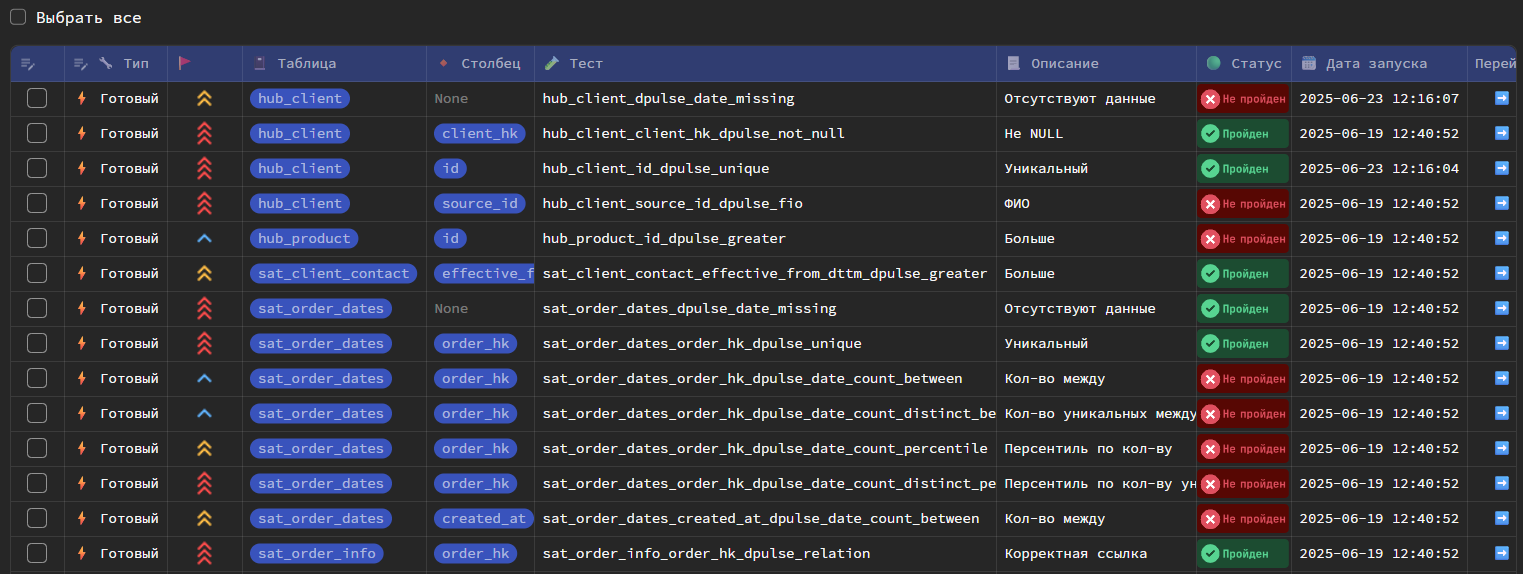The image size is (1523, 574).
Task: Click single blue chevron in hub_product_id_dpulse_greater row
Action: pyautogui.click(x=204, y=238)
